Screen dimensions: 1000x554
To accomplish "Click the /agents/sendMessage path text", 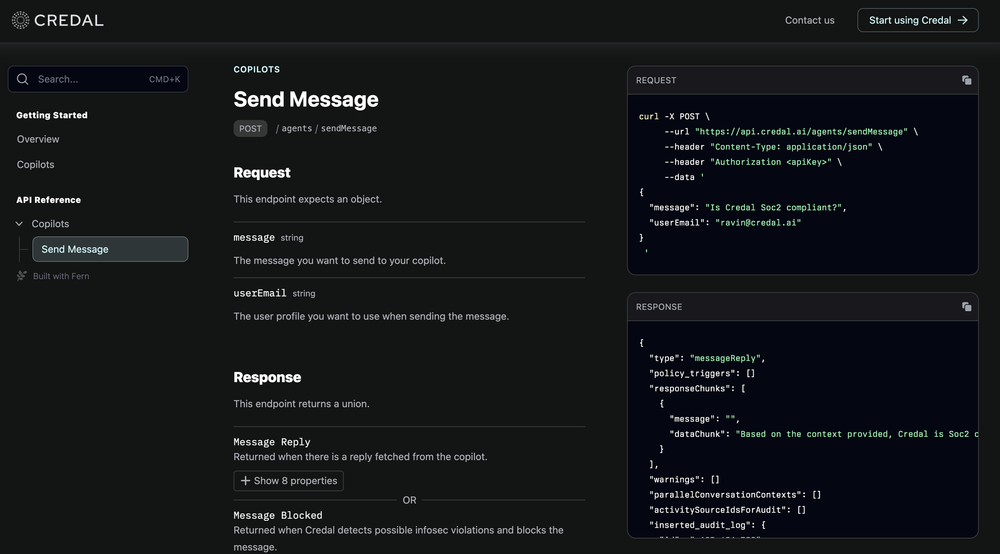I will click(327, 128).
